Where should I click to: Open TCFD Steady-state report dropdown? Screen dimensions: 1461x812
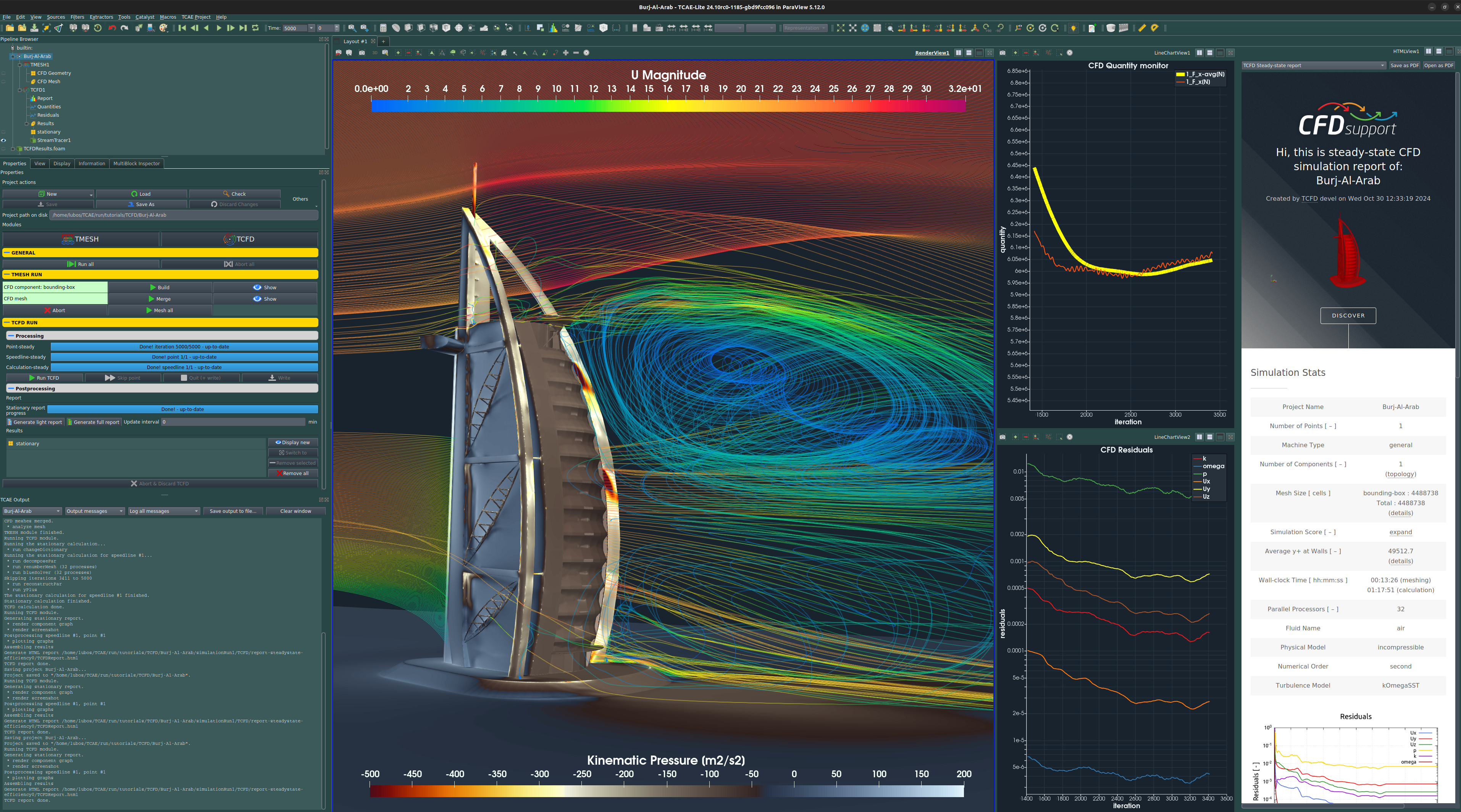pos(1314,65)
